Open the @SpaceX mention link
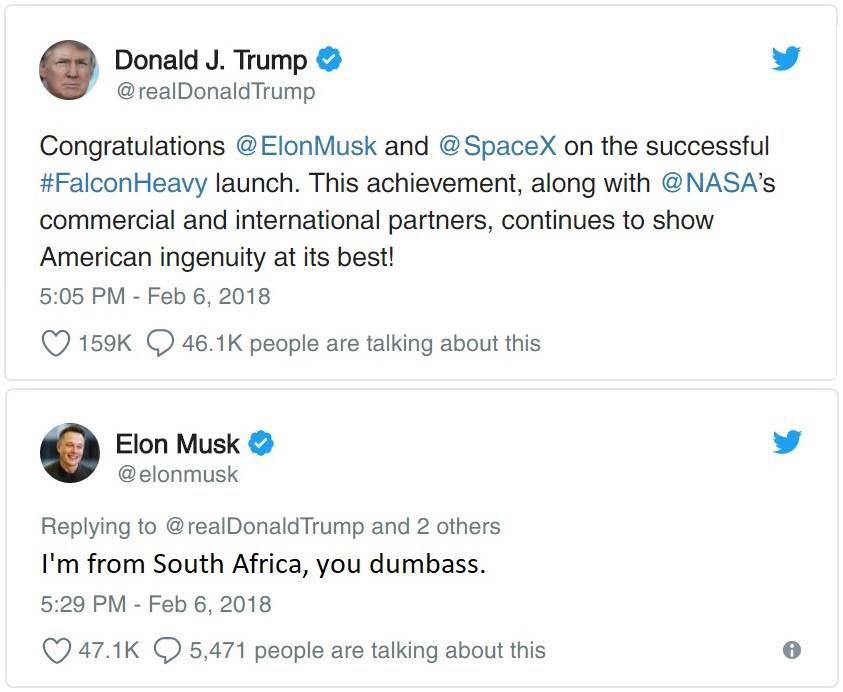 click(497, 146)
